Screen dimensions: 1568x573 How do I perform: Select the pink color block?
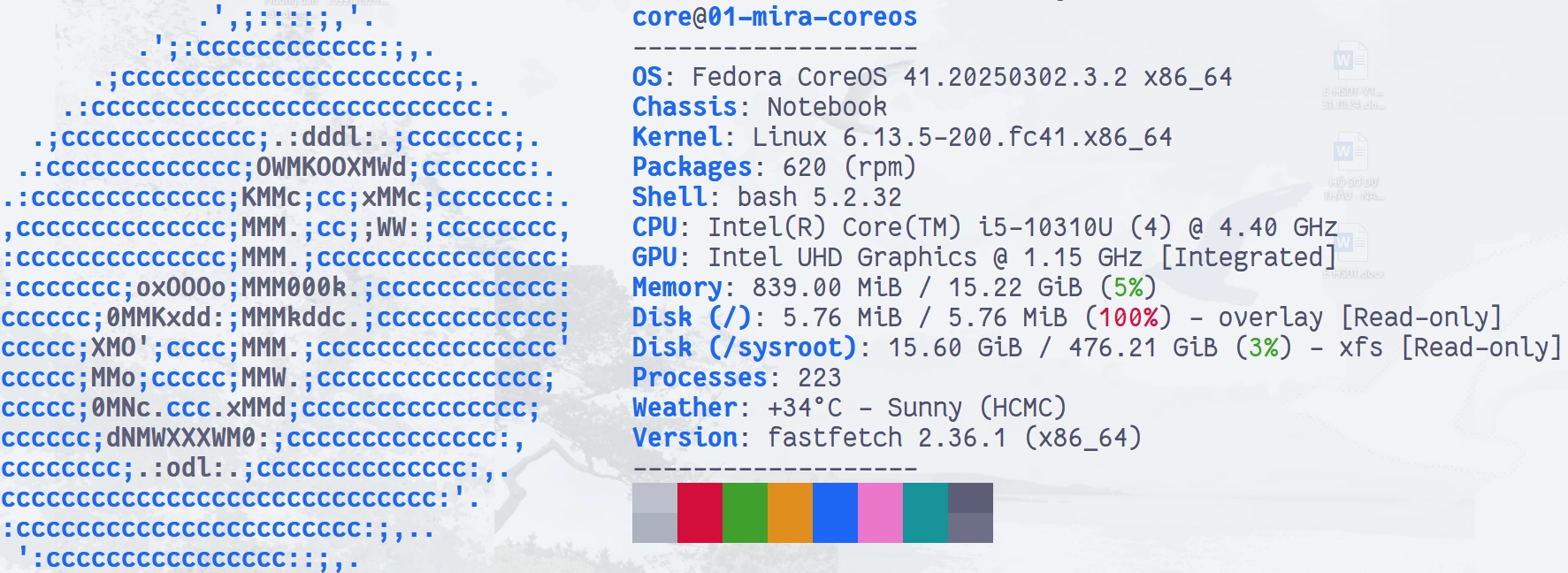click(x=880, y=512)
